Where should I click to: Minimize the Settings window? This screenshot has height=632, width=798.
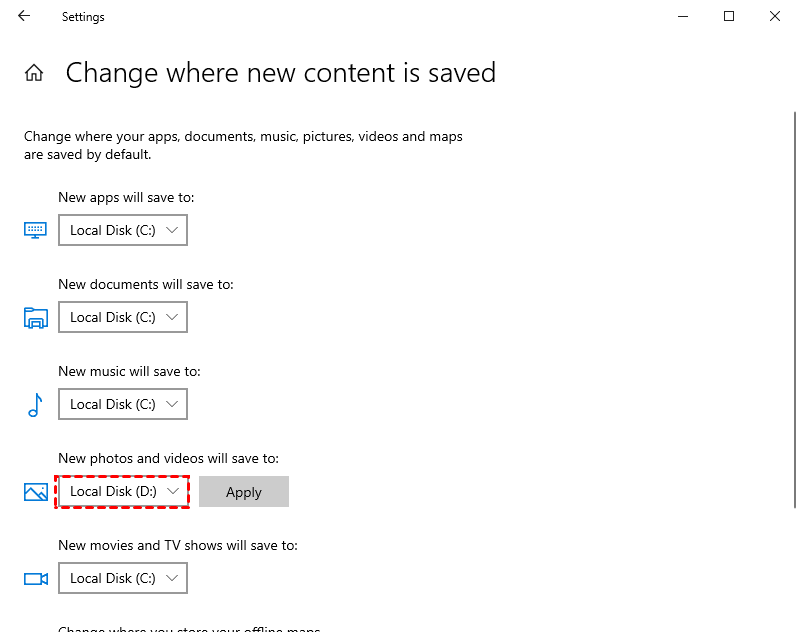683,16
